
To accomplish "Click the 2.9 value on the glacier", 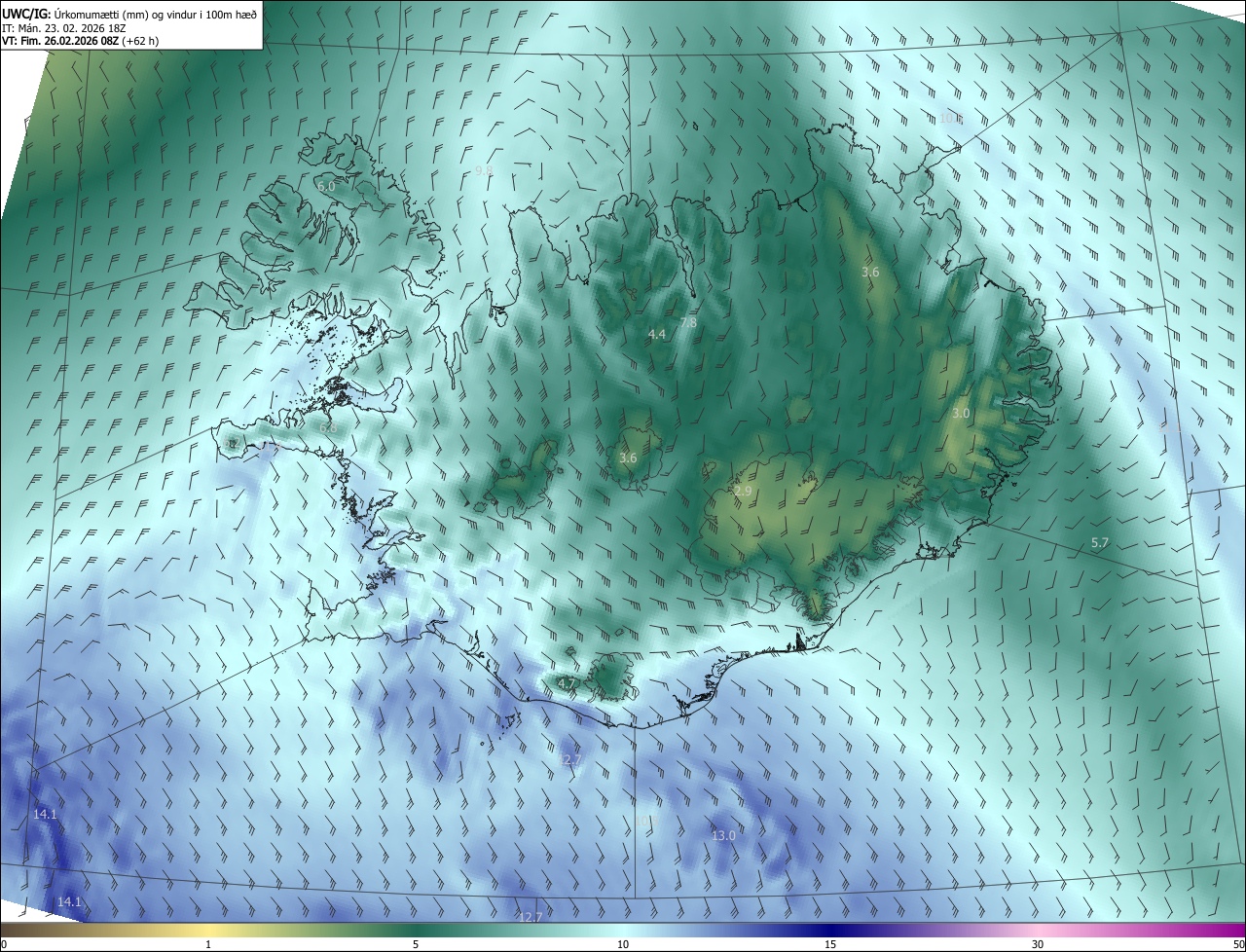I will coord(743,492).
